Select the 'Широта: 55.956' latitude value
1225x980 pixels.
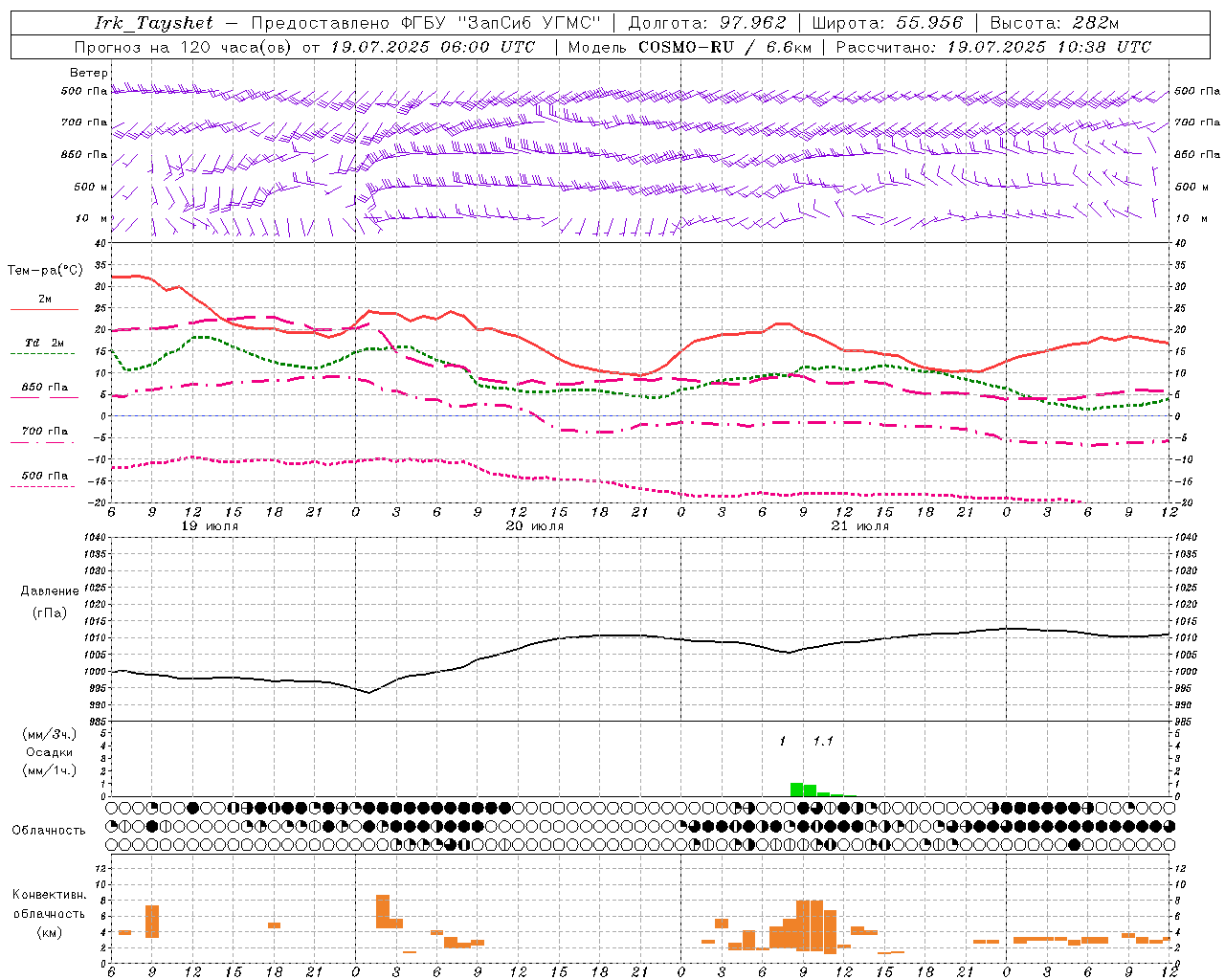889,23
